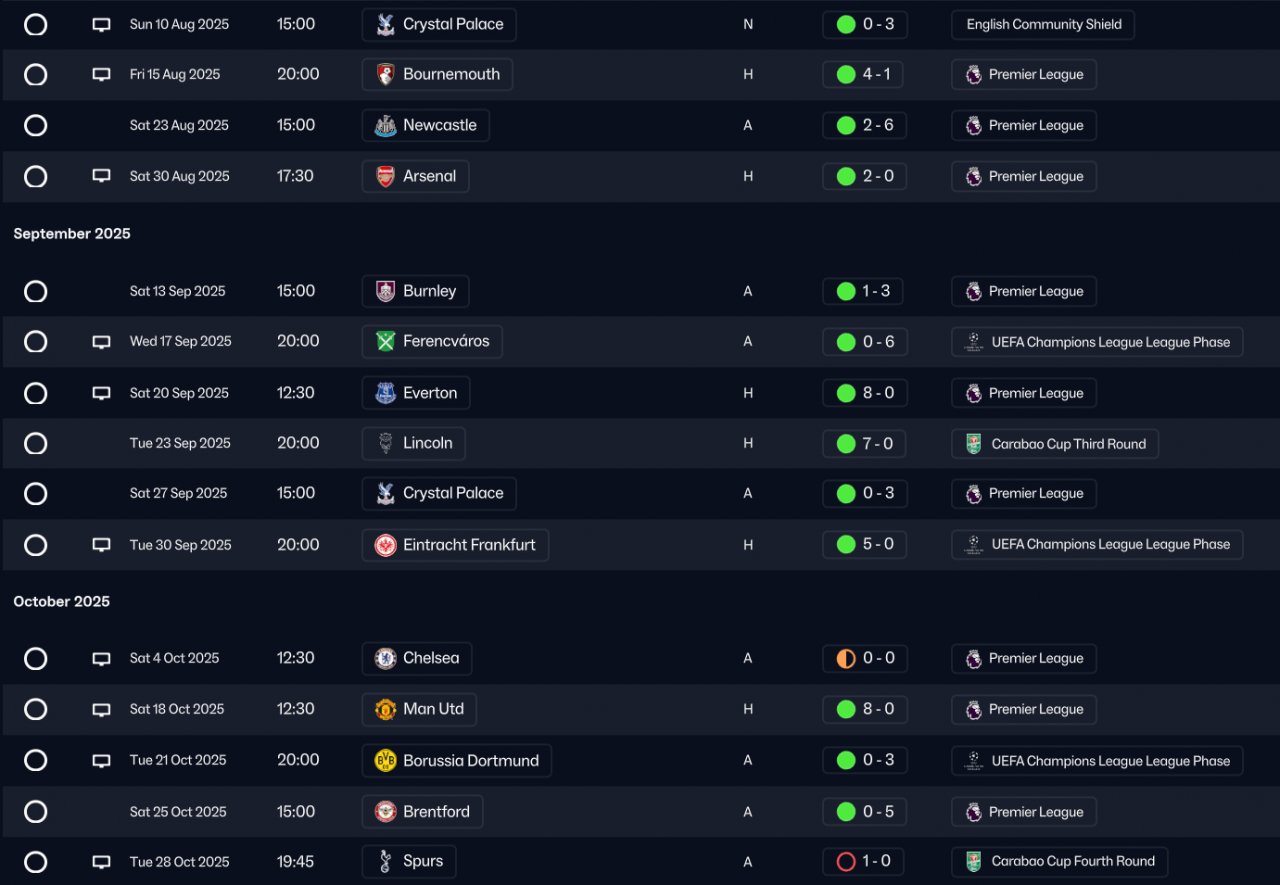Toggle the selection circle for Spurs fixture

[36, 862]
